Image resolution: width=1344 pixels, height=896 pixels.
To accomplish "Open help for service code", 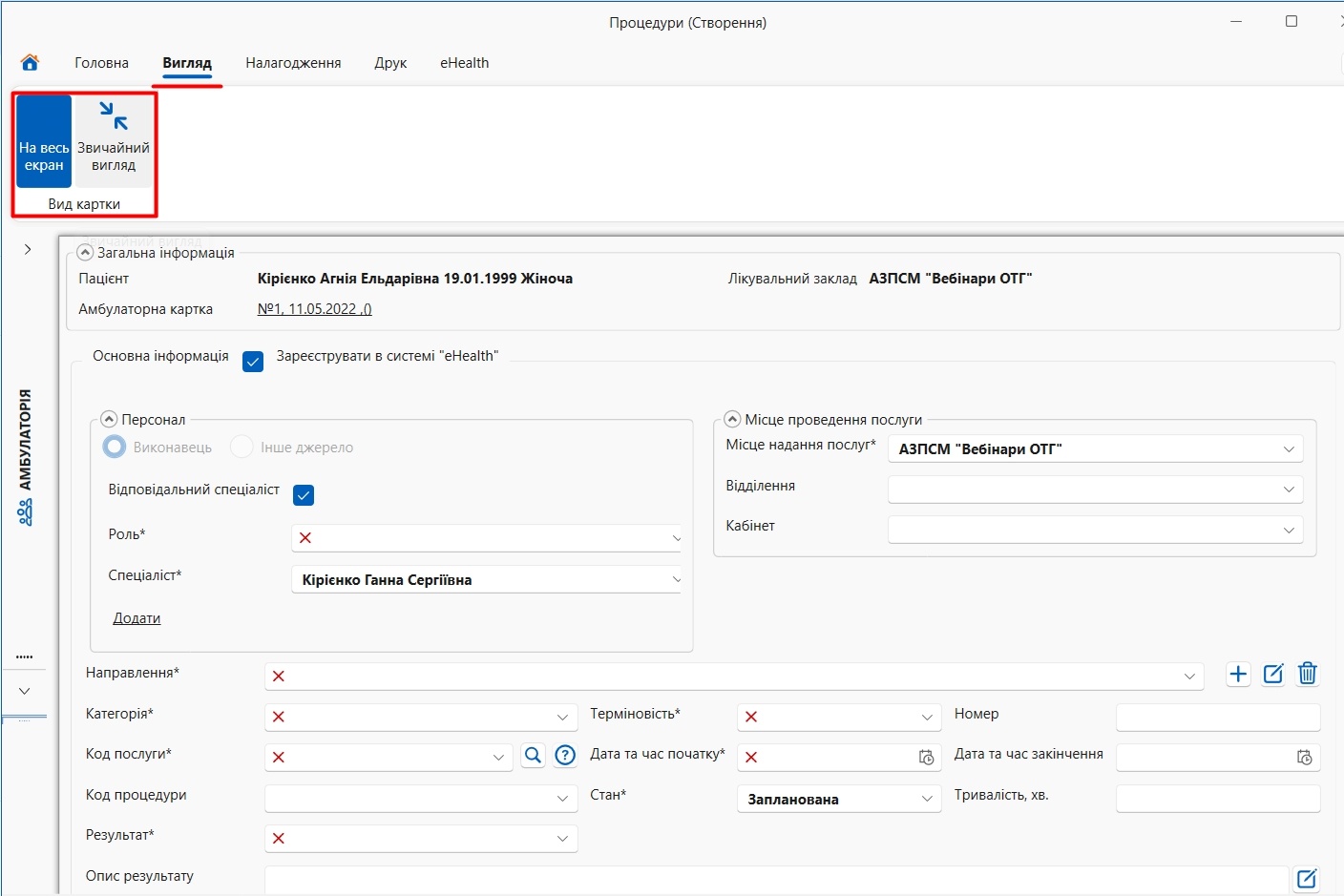I will pyautogui.click(x=565, y=756).
